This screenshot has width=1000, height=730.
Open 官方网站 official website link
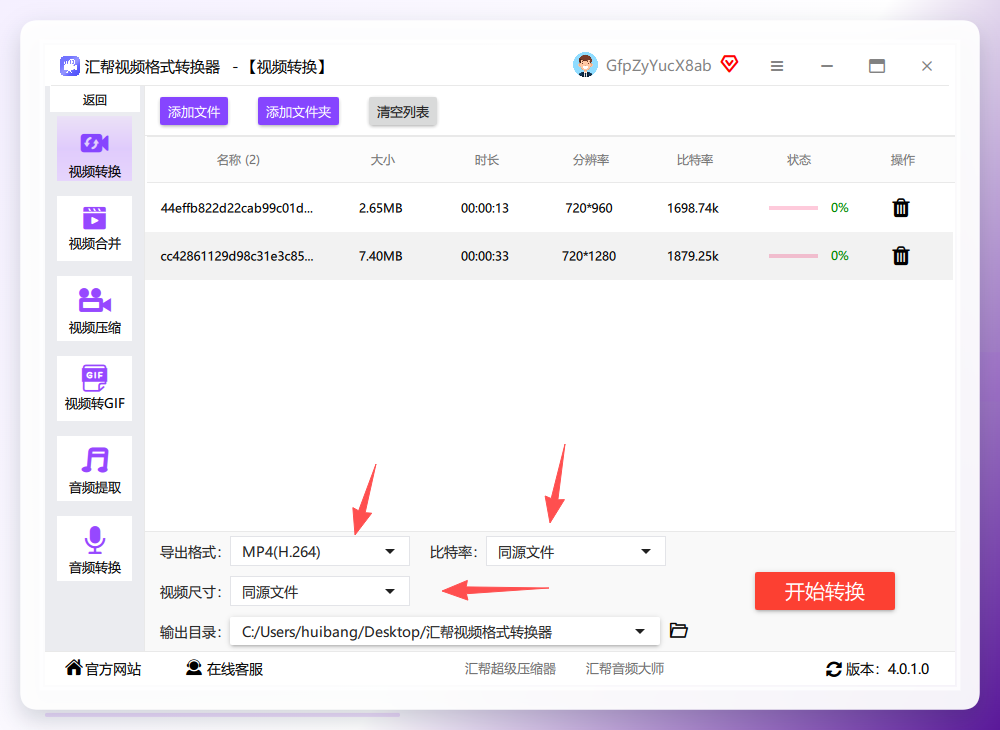[103, 669]
